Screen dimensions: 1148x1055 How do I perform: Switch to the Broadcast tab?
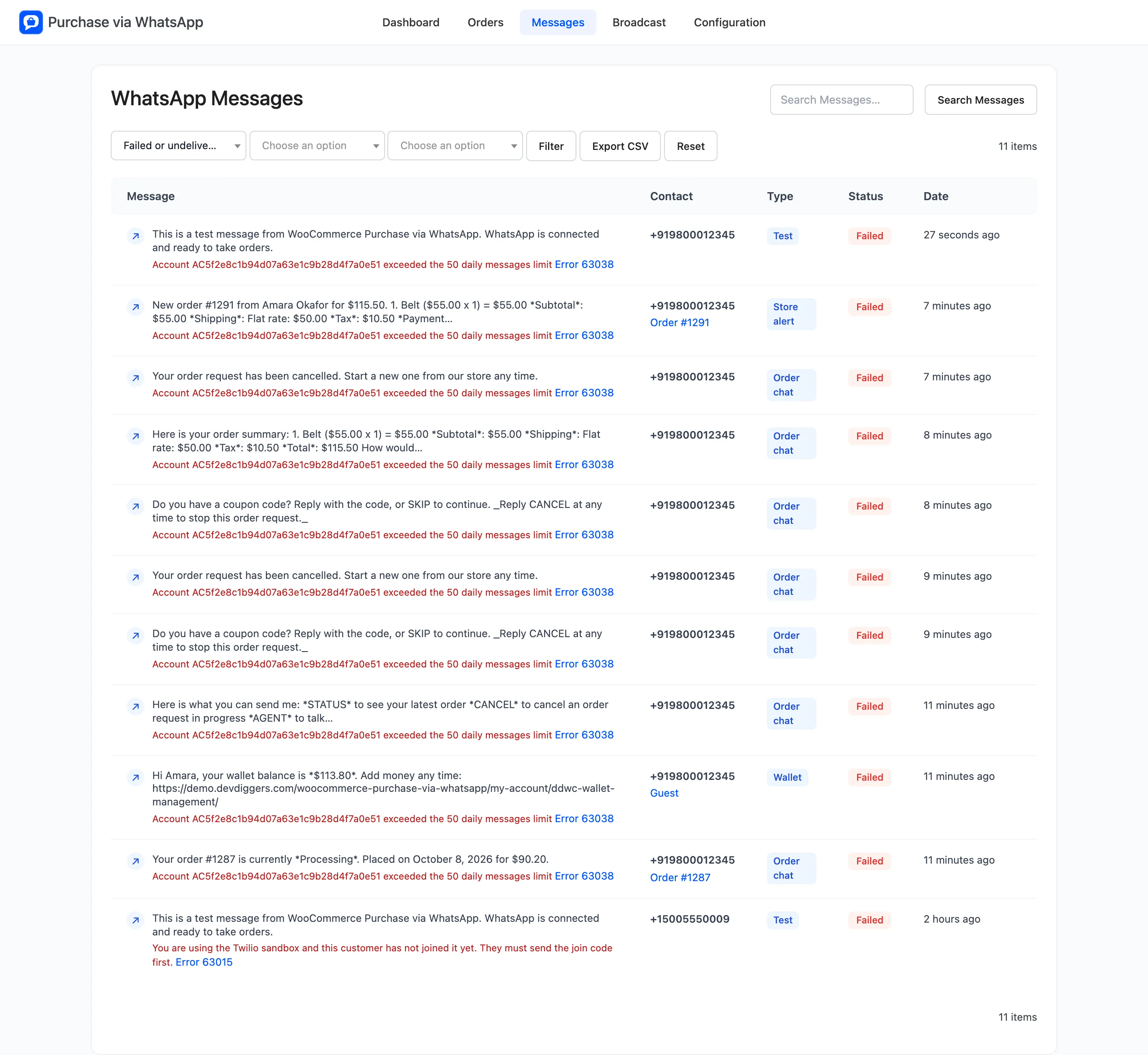[639, 22]
